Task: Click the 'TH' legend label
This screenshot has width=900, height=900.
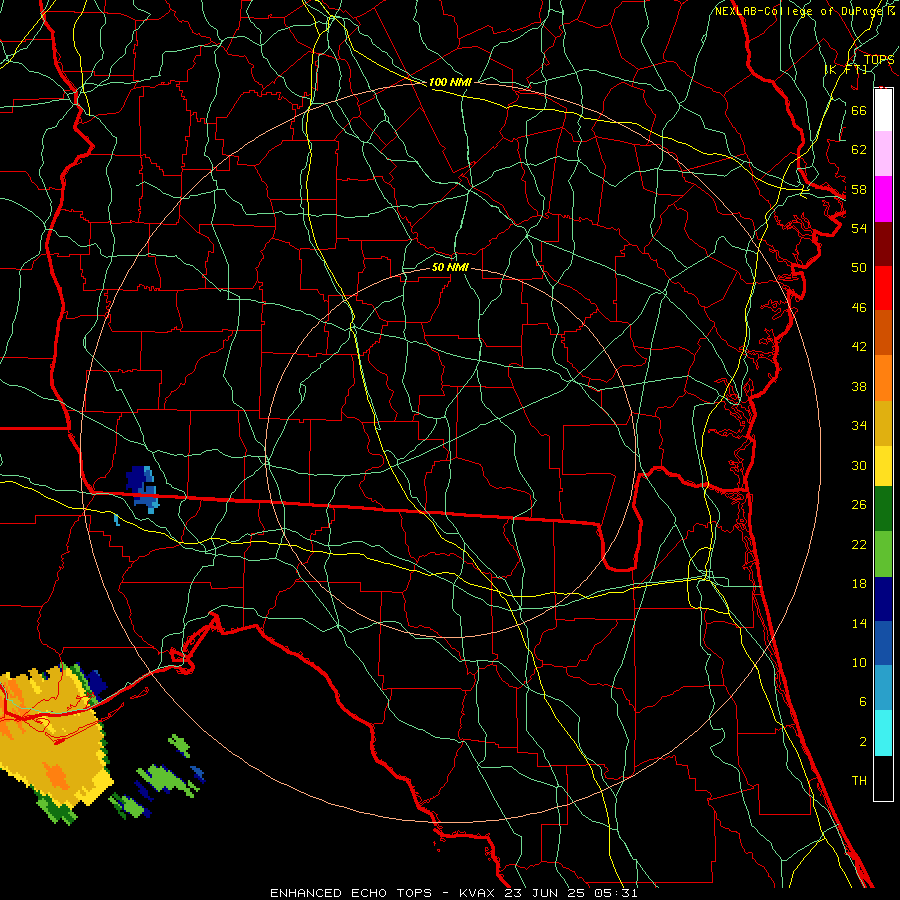Action: click(859, 780)
